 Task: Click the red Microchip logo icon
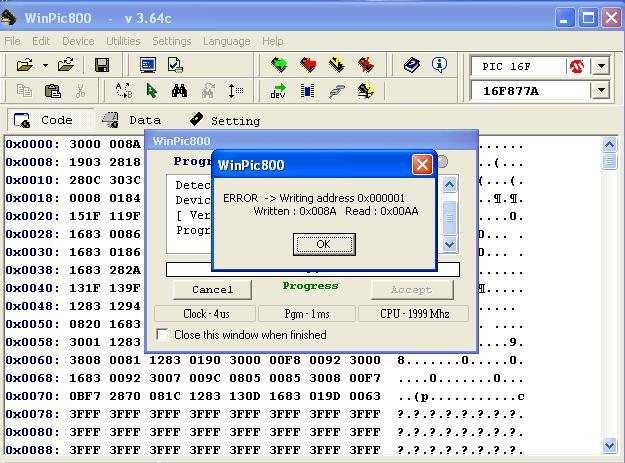click(576, 66)
